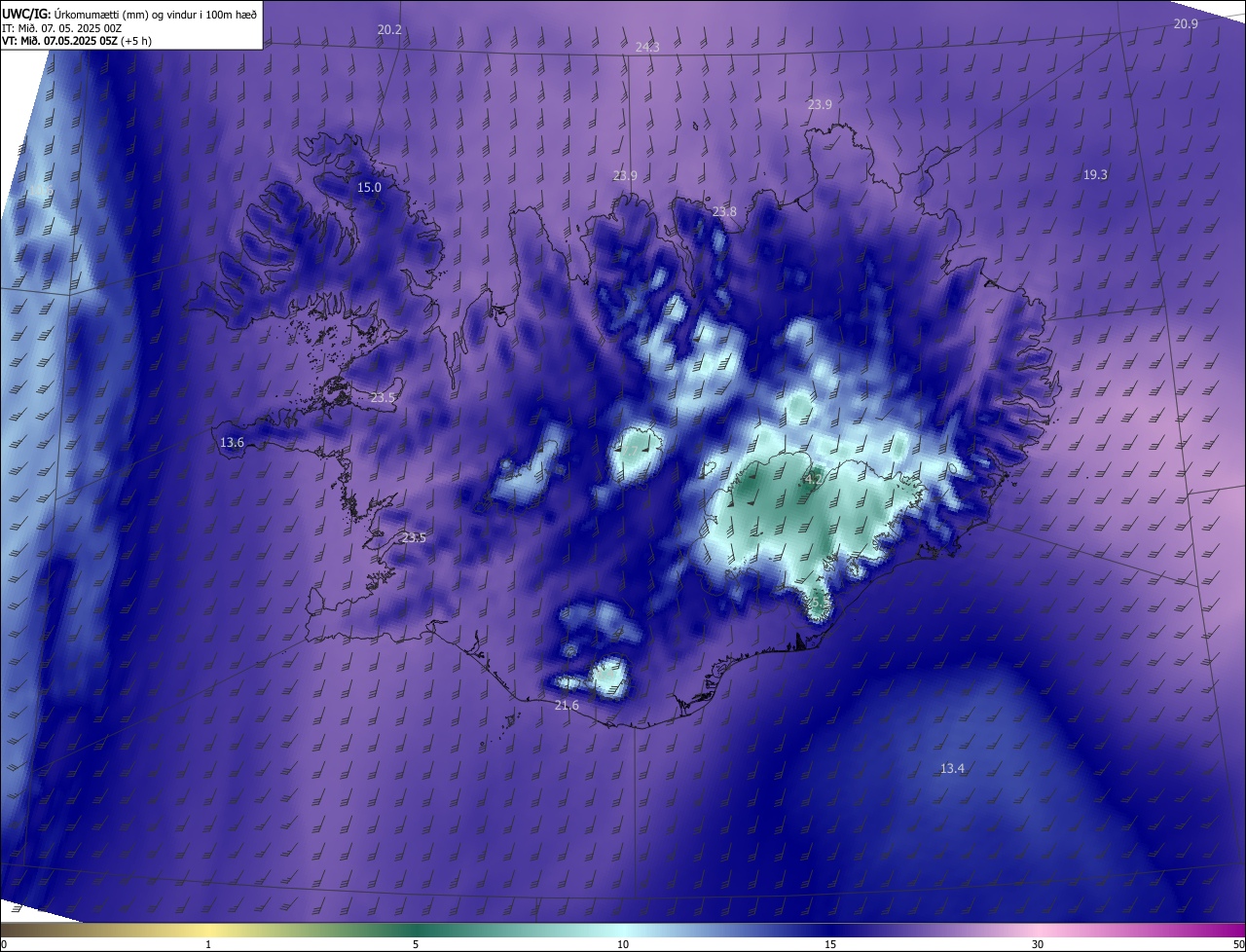The height and width of the screenshot is (952, 1246).
Task: Click the "10" tick label on the color scale
Action: (x=623, y=945)
